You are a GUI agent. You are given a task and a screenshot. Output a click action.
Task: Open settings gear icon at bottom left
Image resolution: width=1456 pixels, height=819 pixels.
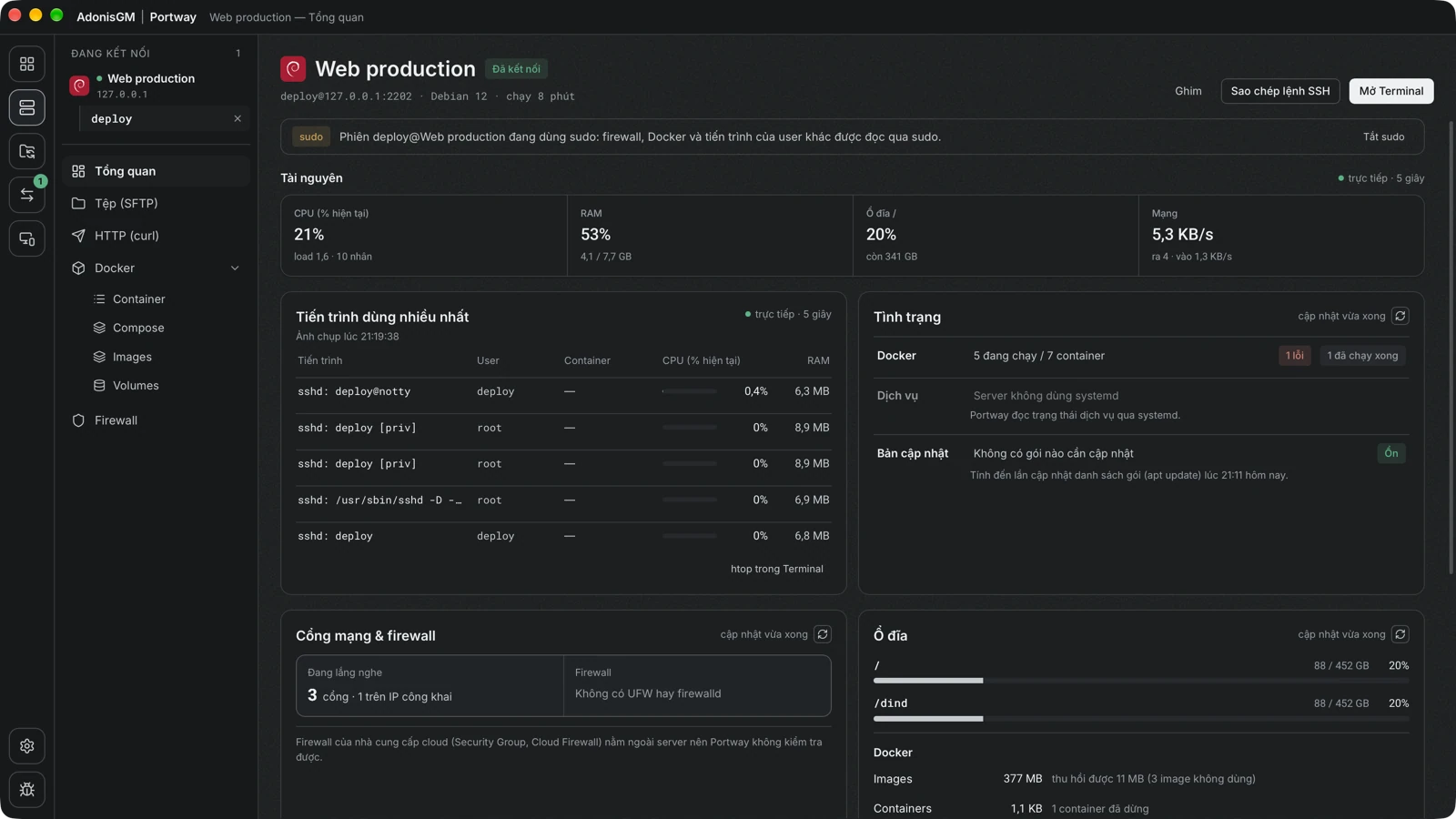tap(27, 746)
